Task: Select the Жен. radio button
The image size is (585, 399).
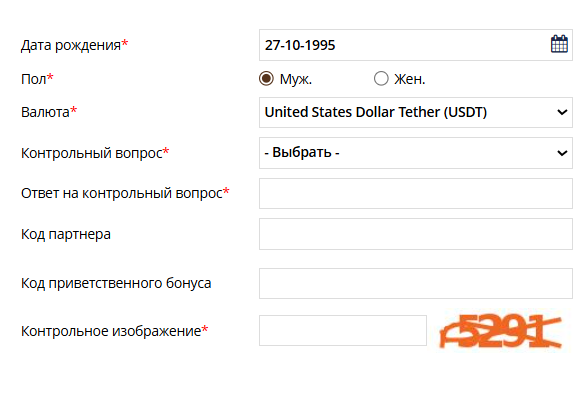Action: (x=381, y=79)
